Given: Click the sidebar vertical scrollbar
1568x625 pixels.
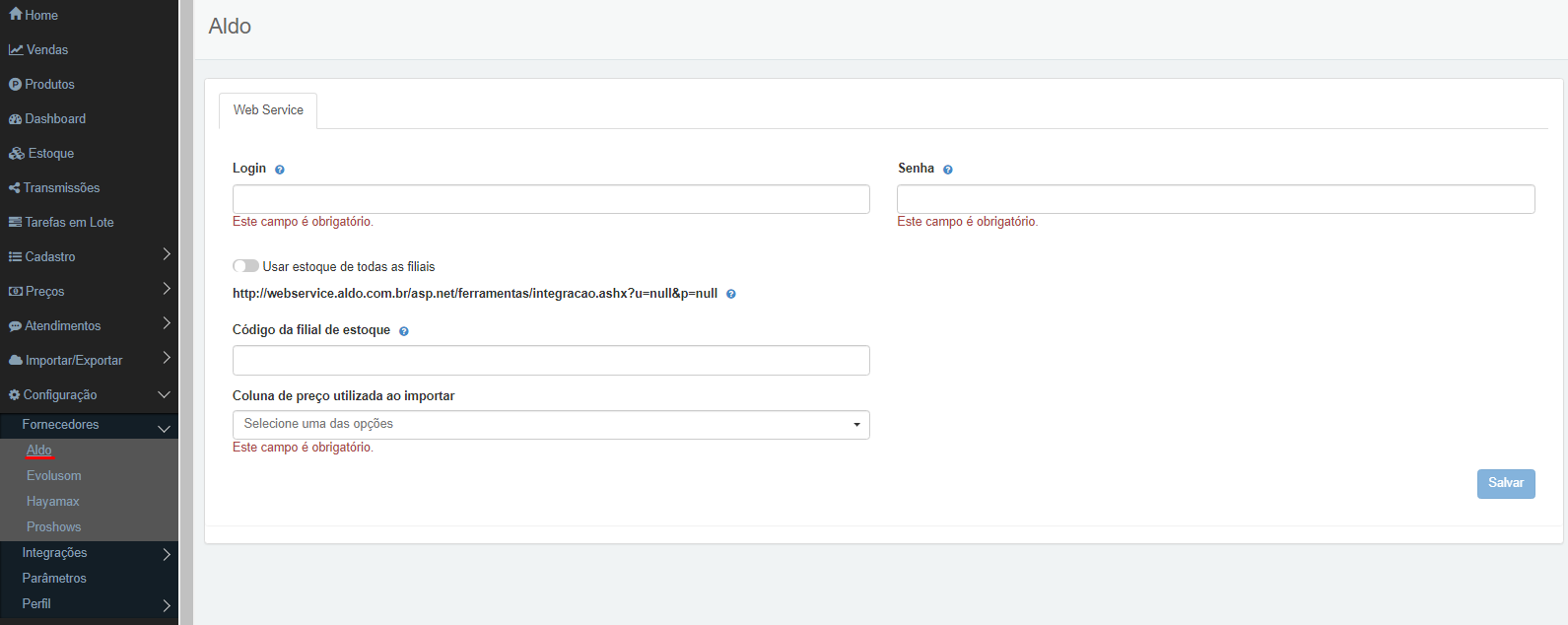Looking at the screenshot, I should 186,312.
